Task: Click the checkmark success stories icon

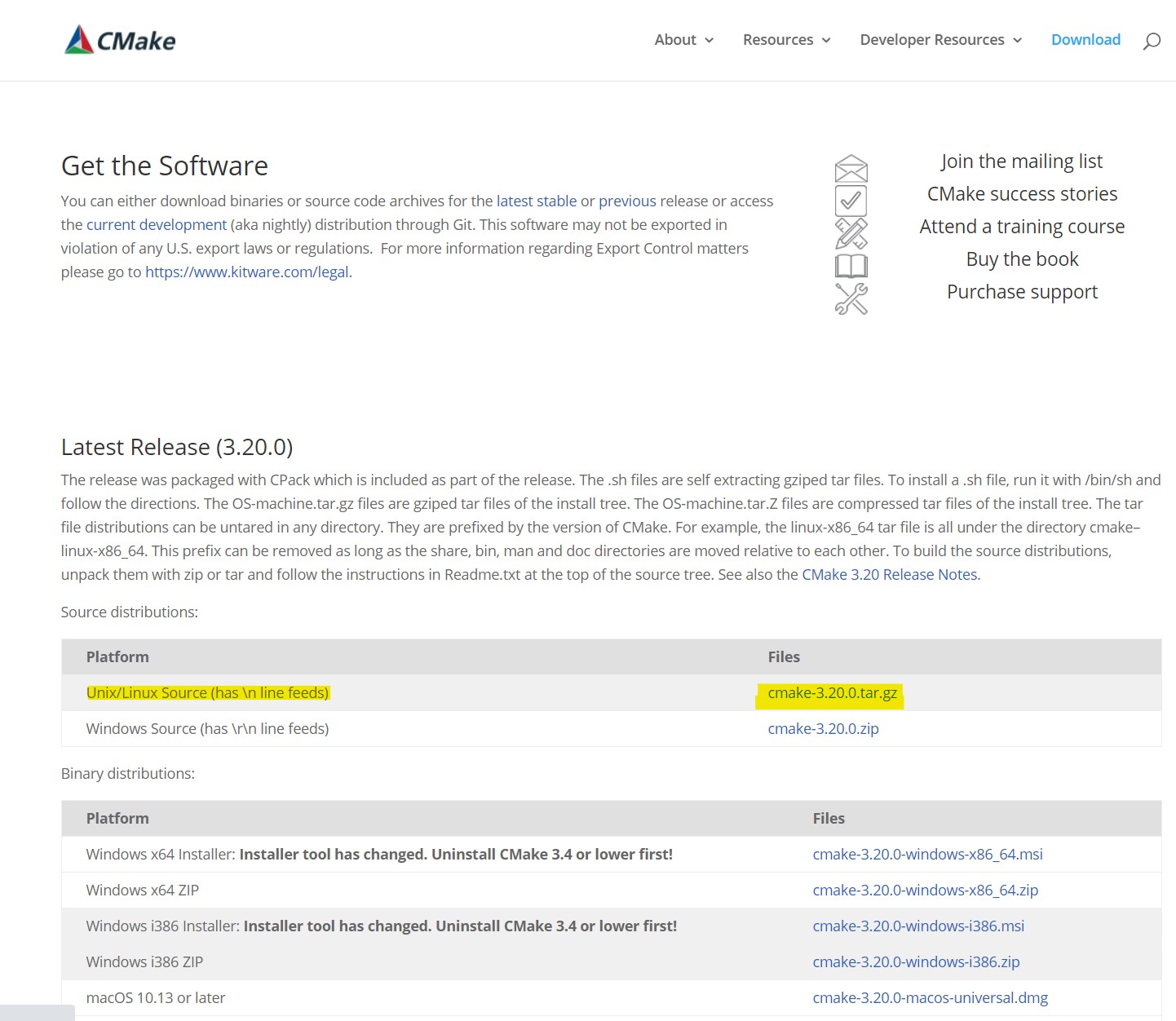Action: tap(851, 201)
